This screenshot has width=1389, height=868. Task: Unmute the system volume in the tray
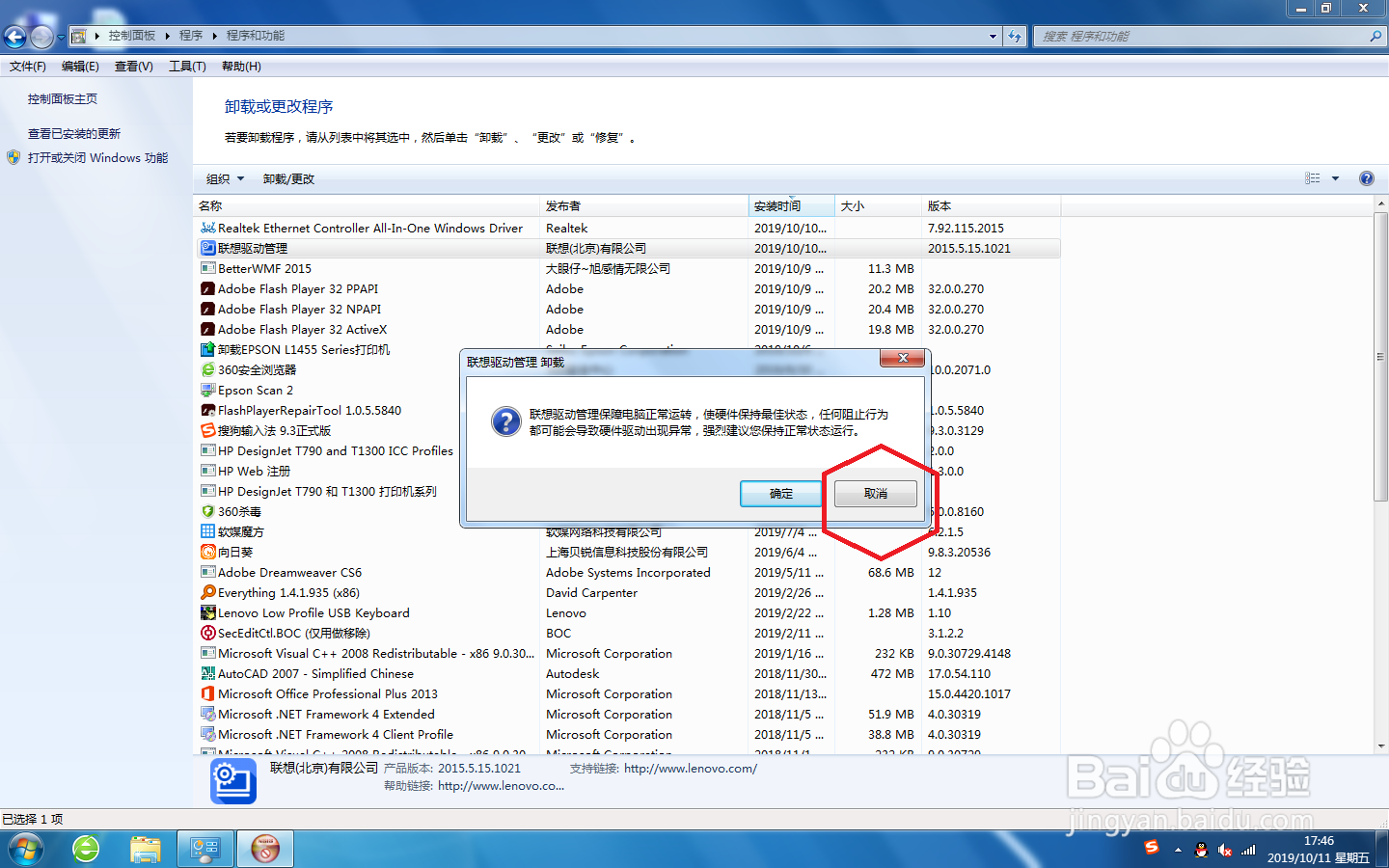point(1225,850)
